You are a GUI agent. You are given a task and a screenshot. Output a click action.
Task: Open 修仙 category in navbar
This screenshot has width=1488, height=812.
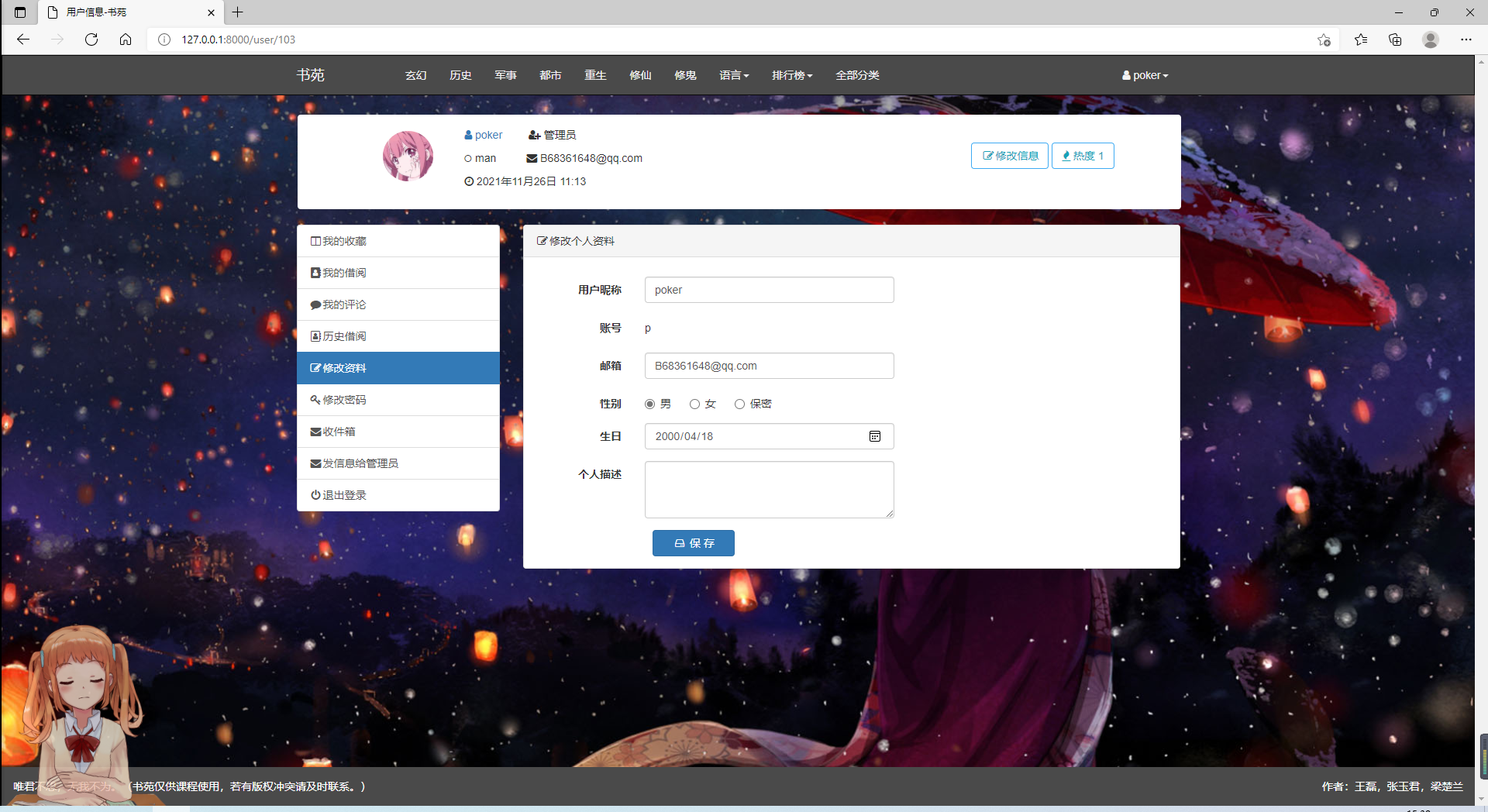640,75
